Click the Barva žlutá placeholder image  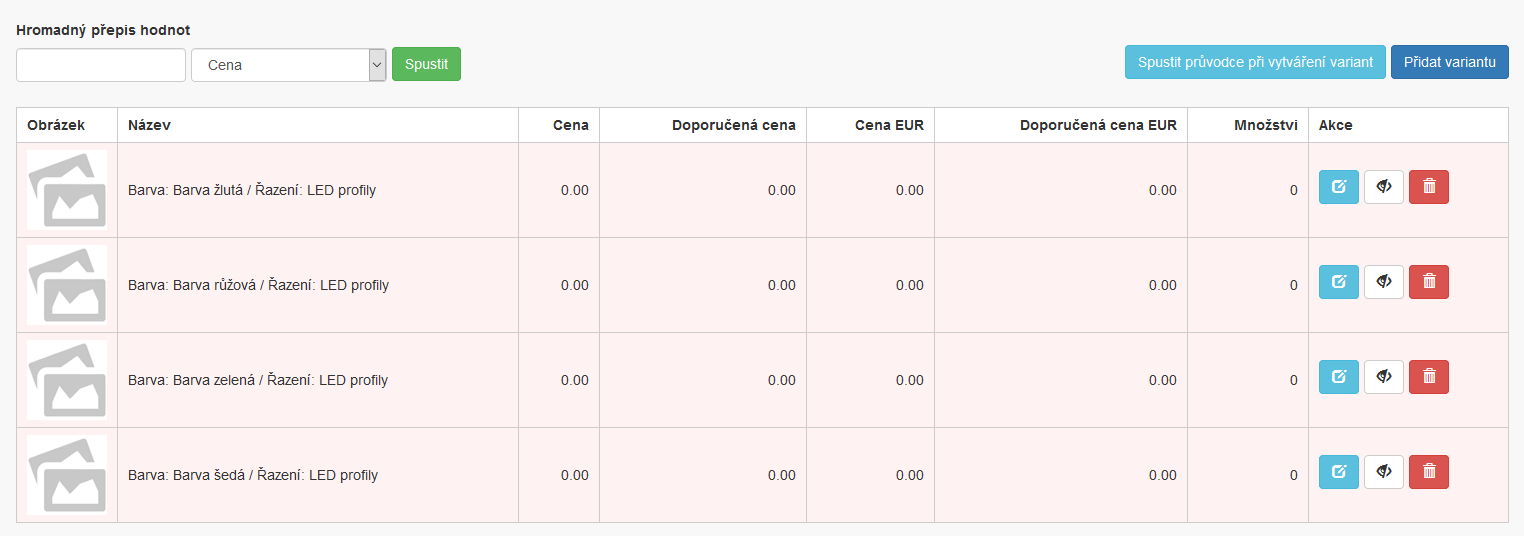[67, 190]
